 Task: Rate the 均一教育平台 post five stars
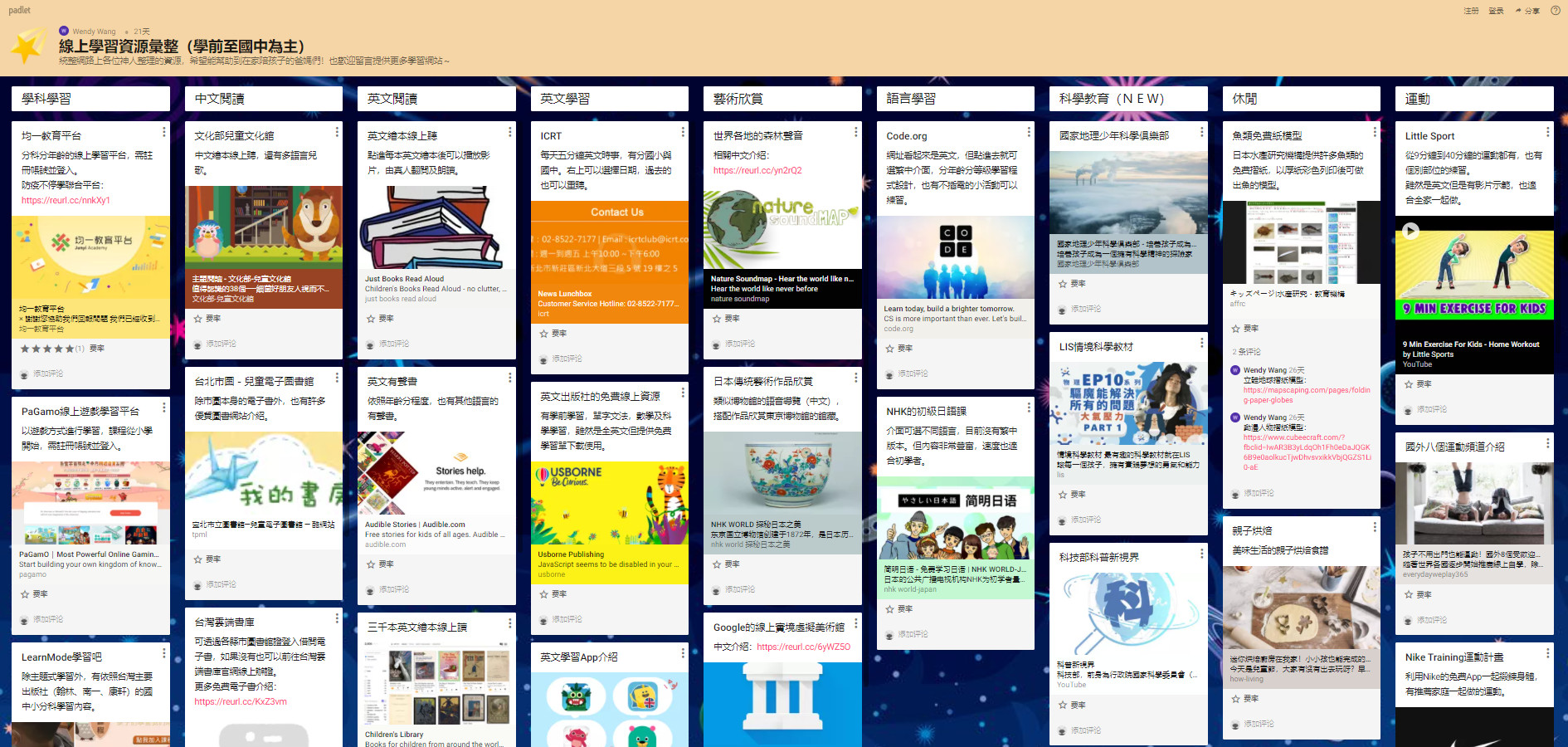point(70,349)
